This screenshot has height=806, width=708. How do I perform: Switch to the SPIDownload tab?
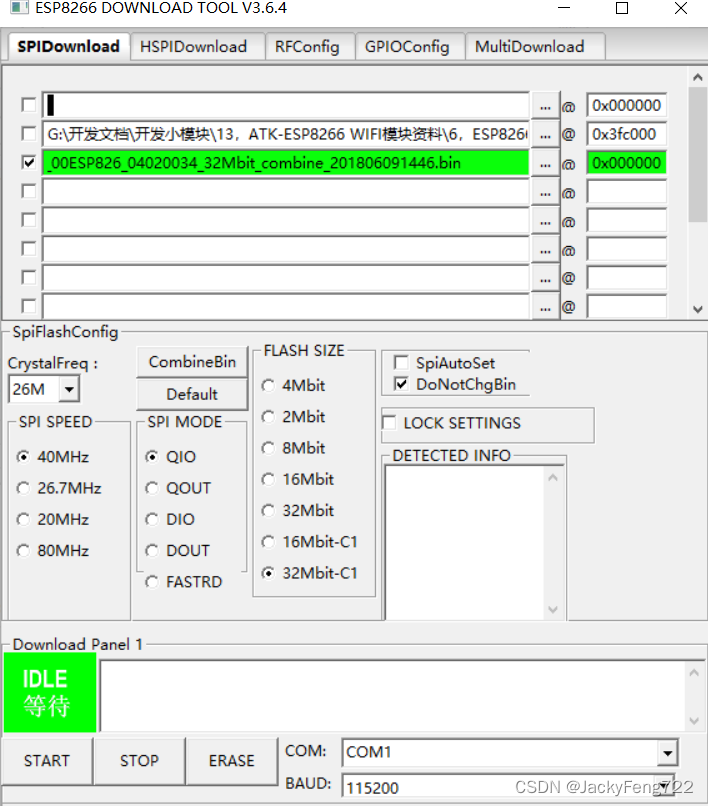pyautogui.click(x=68, y=46)
